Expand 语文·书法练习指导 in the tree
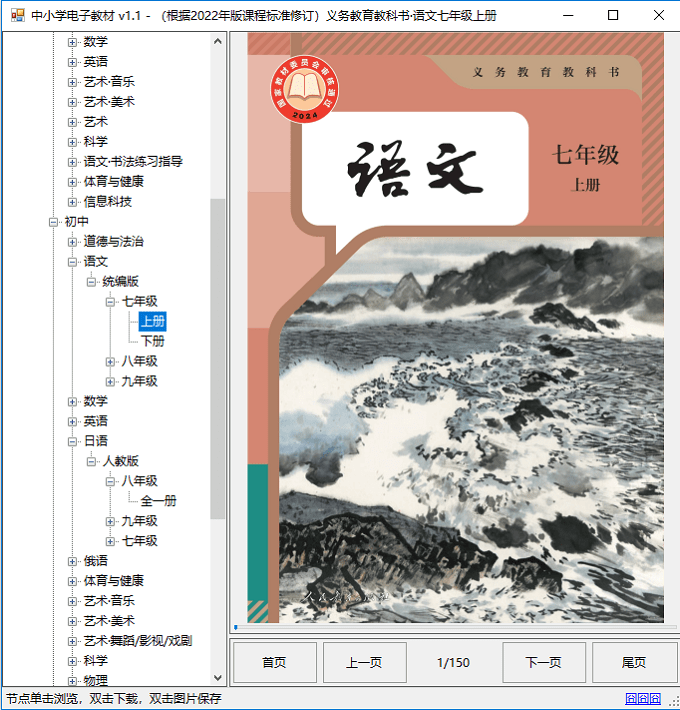Screen dimensions: 680x710 tap(73, 161)
